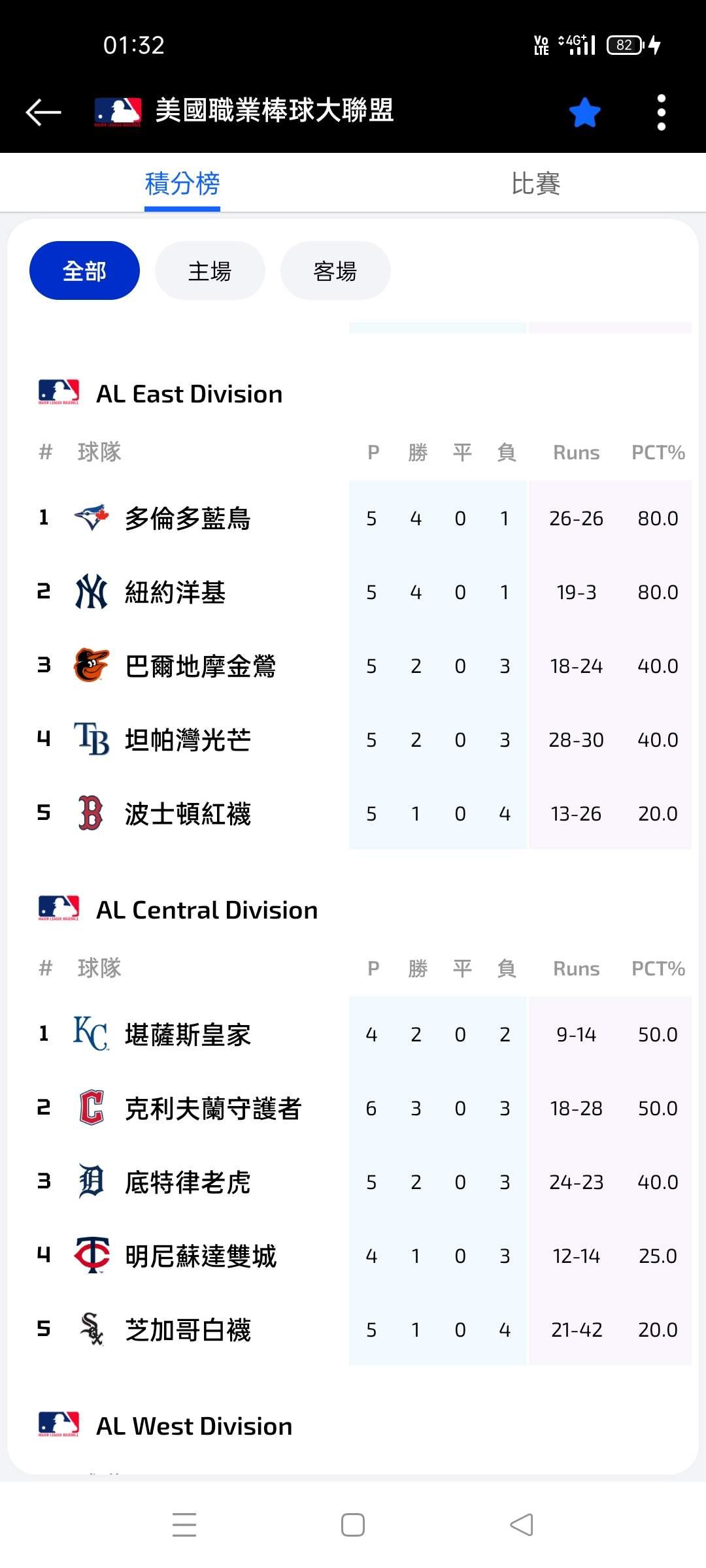
Task: Filter standings by 主場
Action: 210,270
